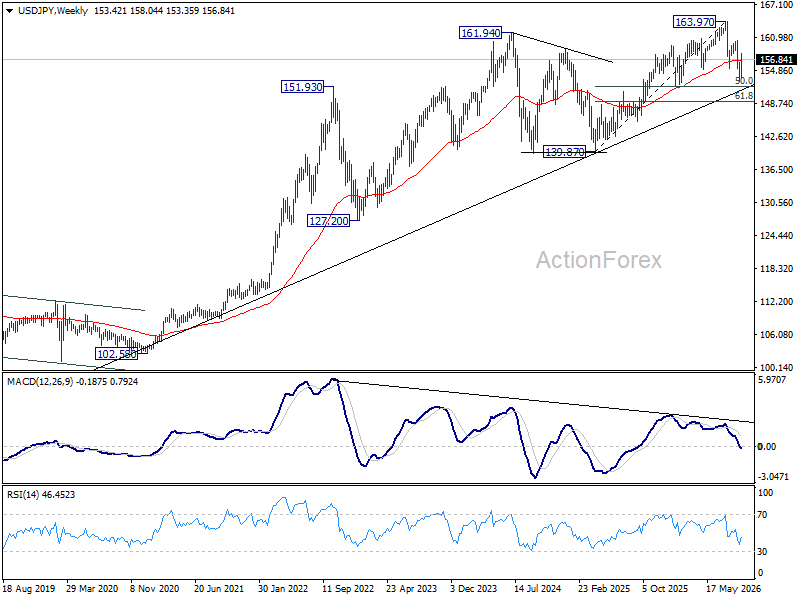Click the 11 Sep 2022 date marker
800x600 pixels.
click(348, 589)
